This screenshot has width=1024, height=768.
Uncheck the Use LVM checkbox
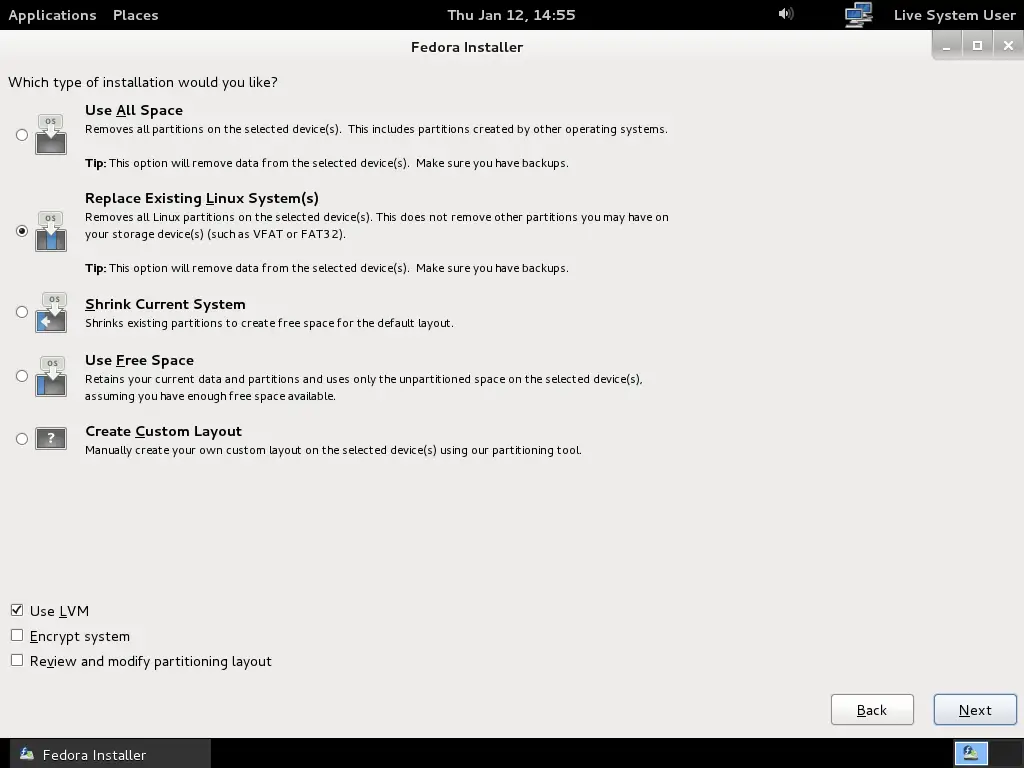17,610
